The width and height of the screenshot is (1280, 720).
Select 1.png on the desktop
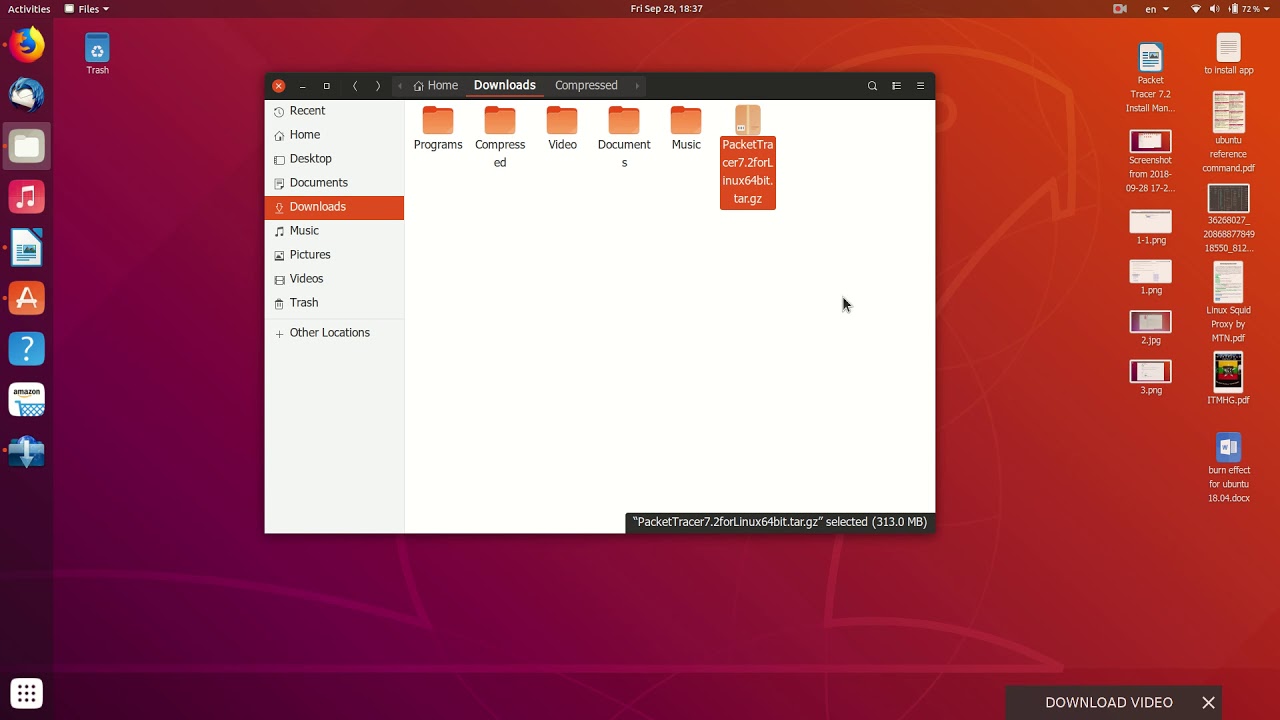[x=1150, y=278]
